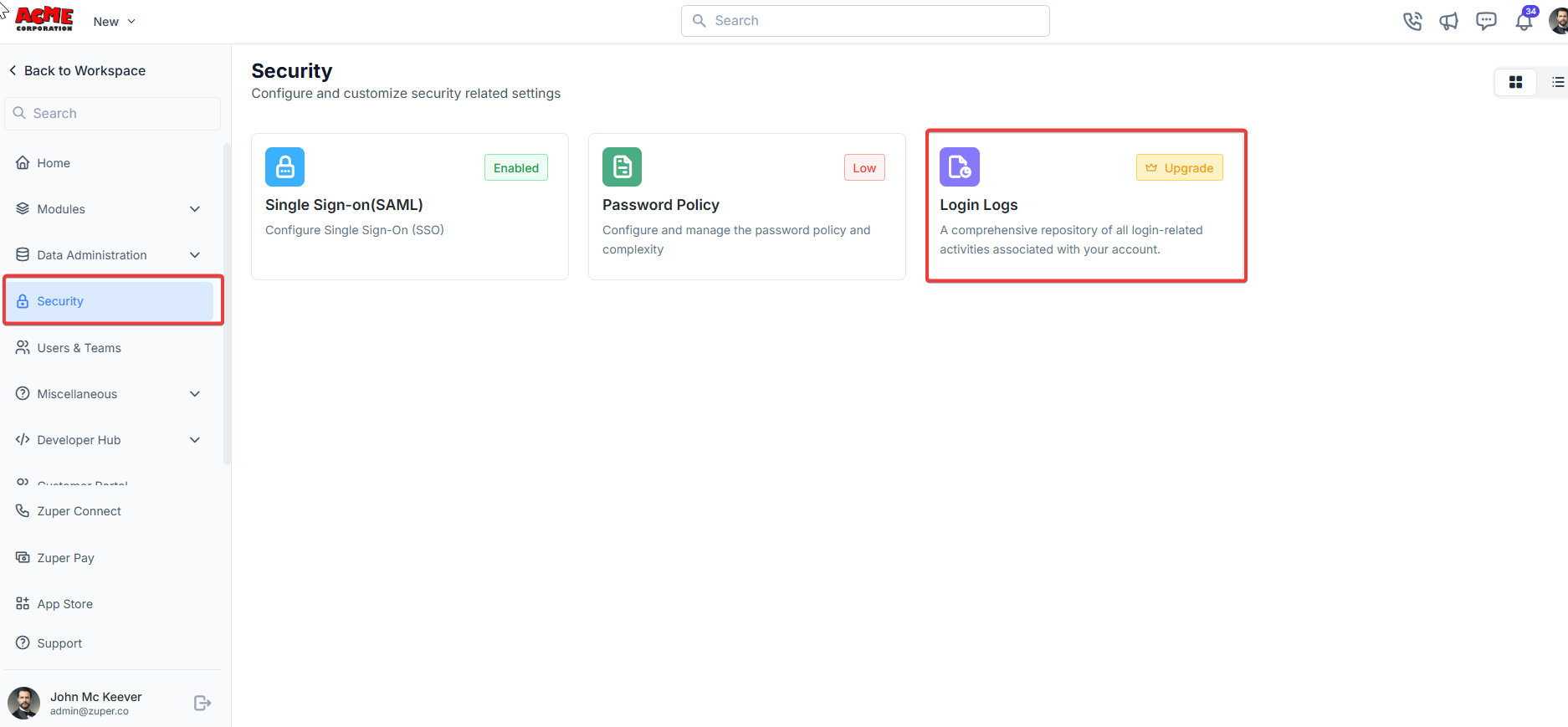Click the sidebar Search field

point(113,113)
